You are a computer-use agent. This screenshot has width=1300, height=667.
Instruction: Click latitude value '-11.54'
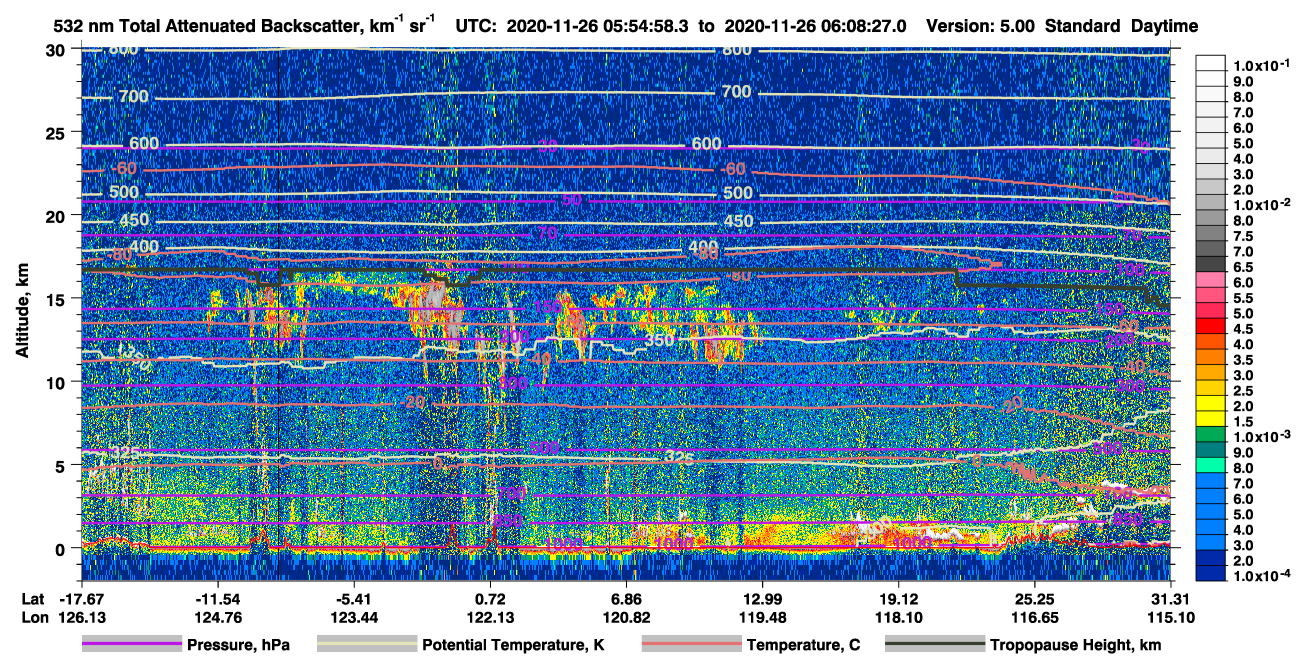point(218,599)
